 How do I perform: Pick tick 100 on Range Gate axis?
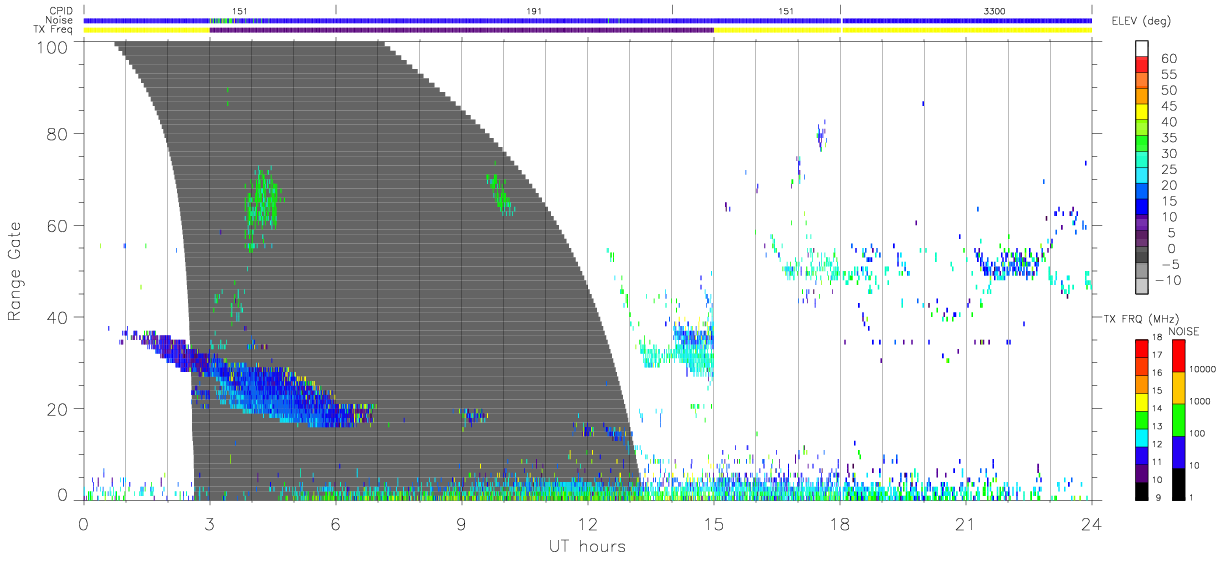(53, 47)
